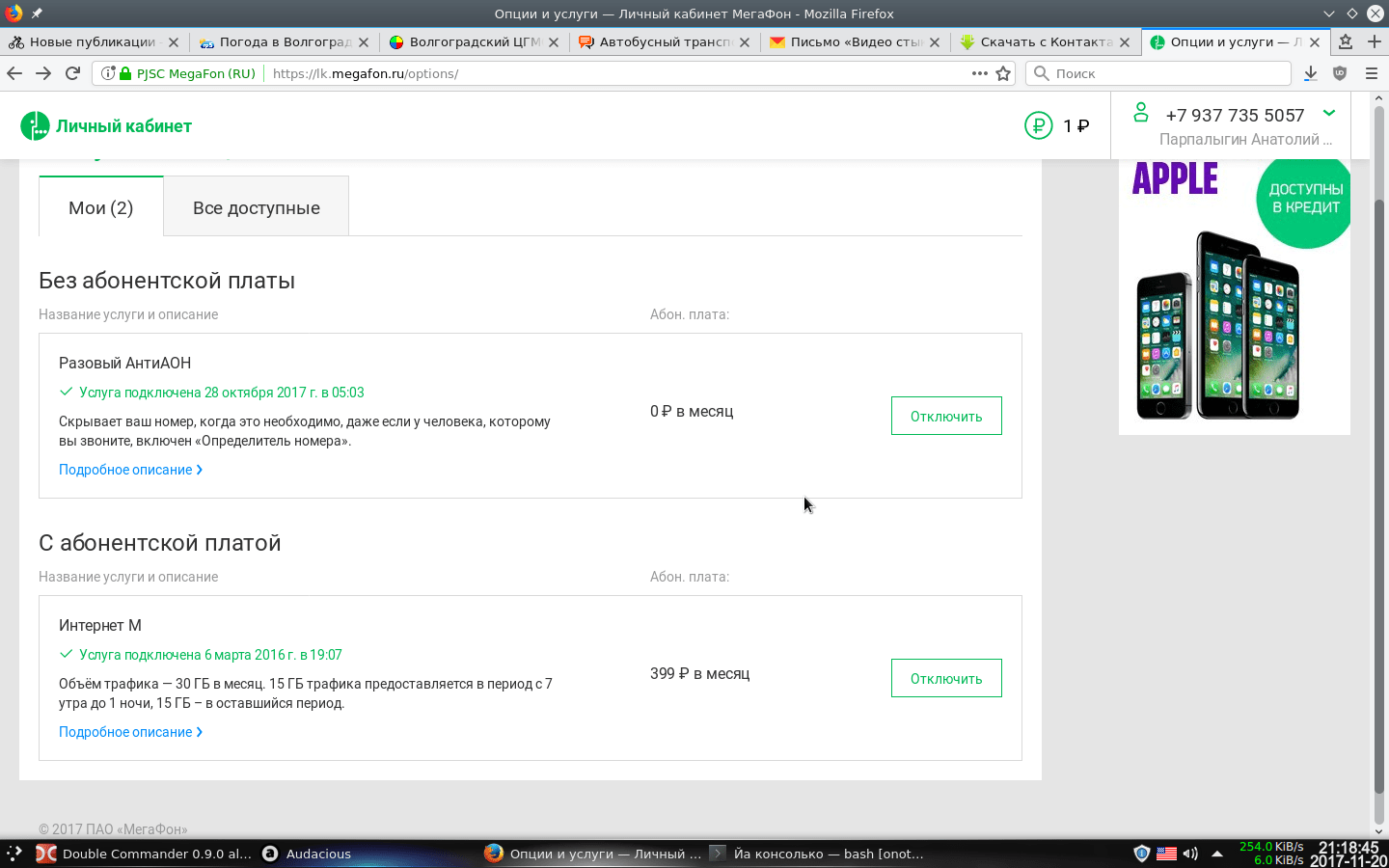Click the taskbar clock showing 21:18:45

(x=1348, y=848)
